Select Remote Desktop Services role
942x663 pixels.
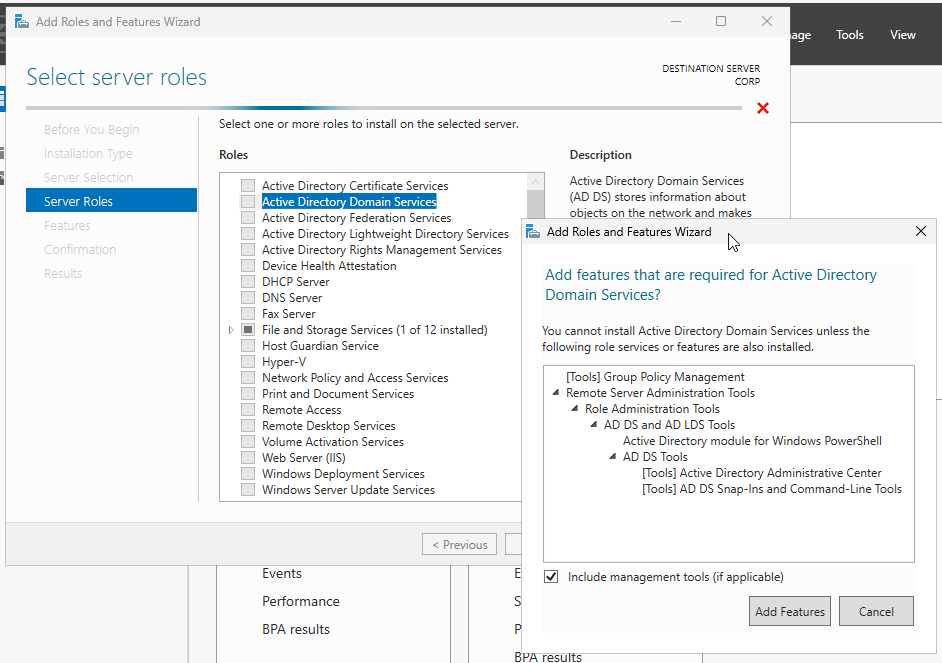pos(329,426)
